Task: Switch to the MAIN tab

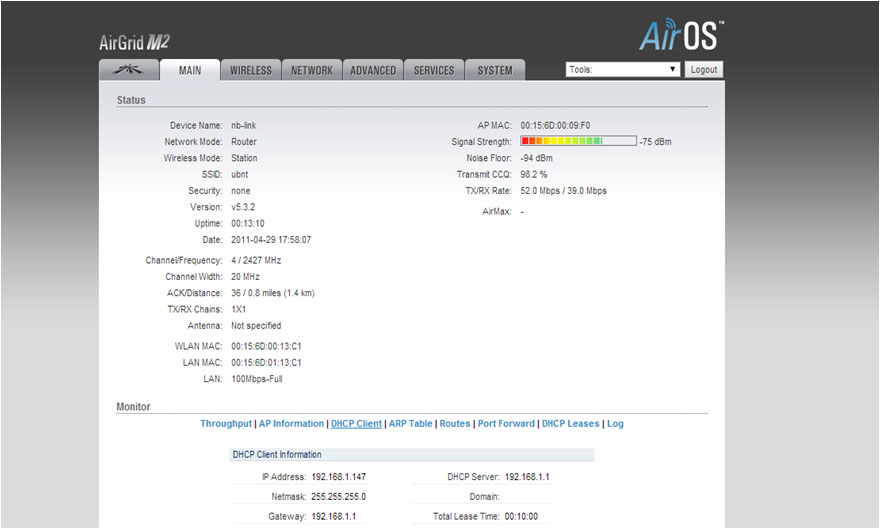Action: coord(190,70)
